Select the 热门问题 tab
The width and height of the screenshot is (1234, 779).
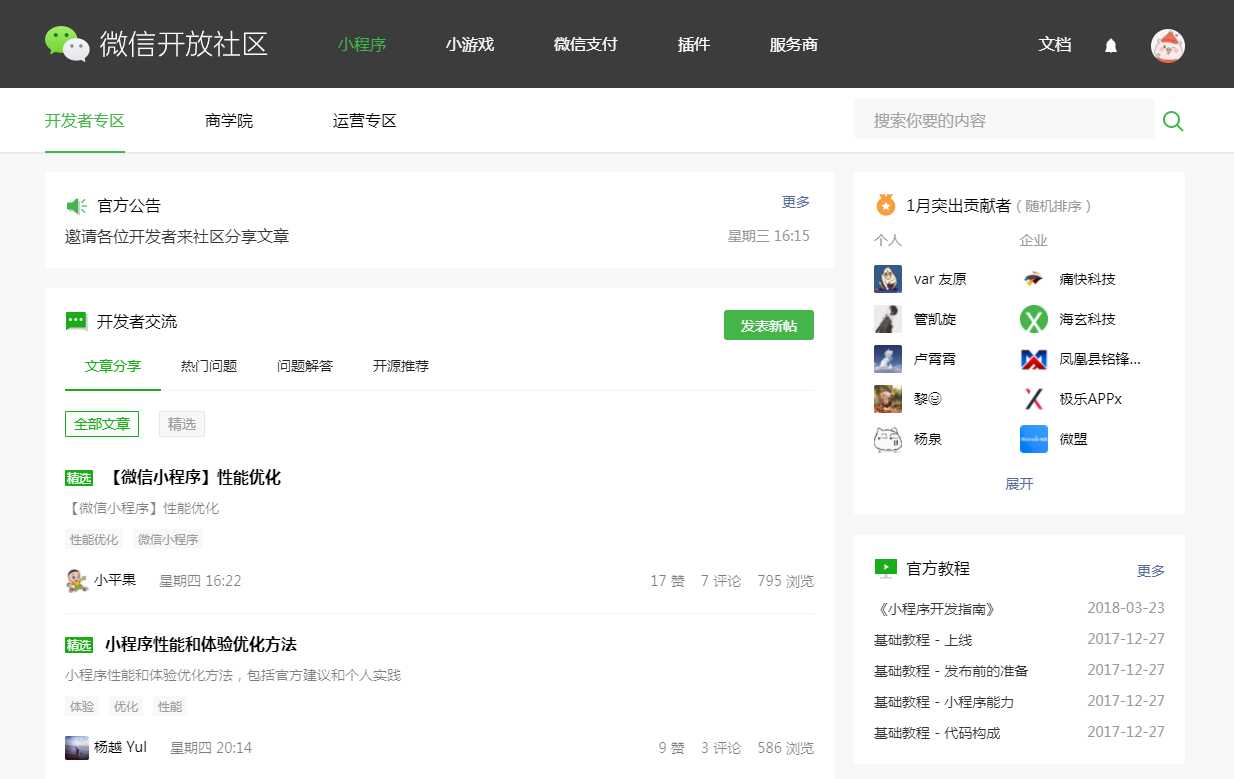[209, 366]
